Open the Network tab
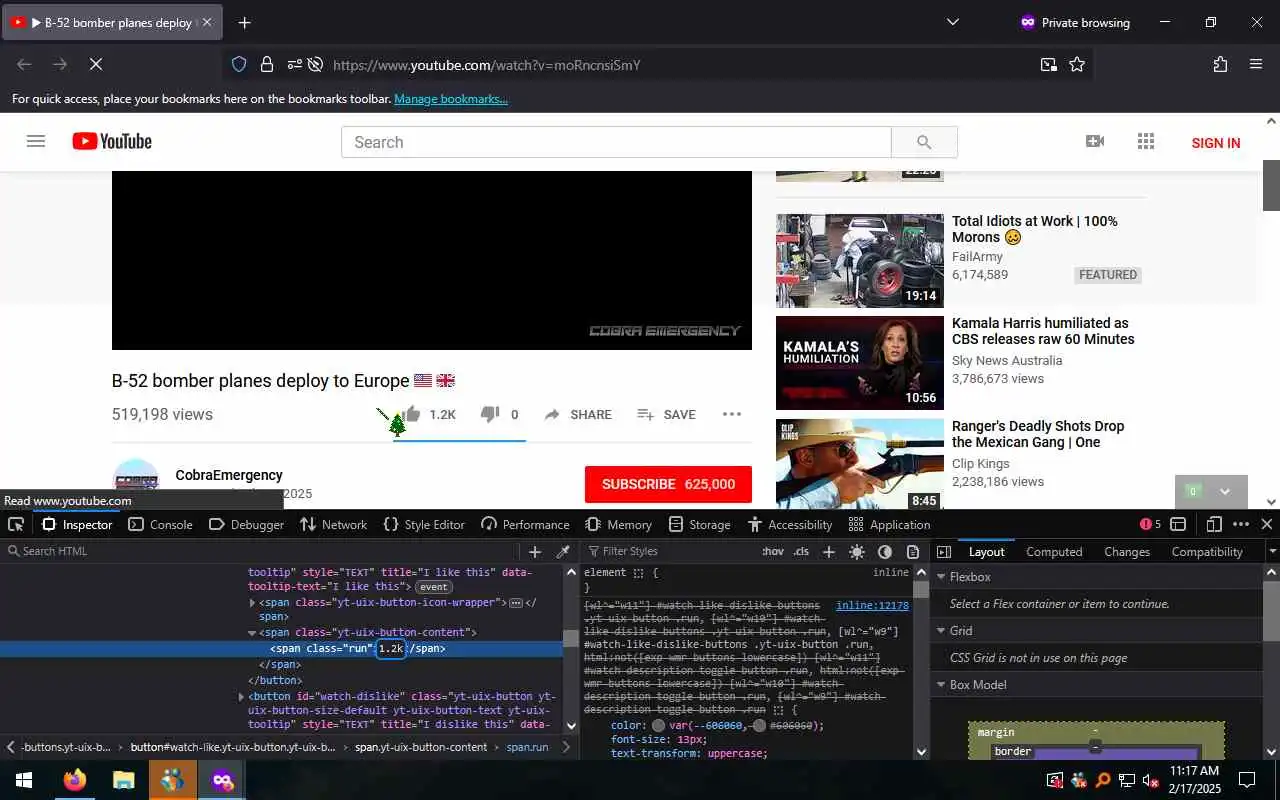 coord(333,524)
